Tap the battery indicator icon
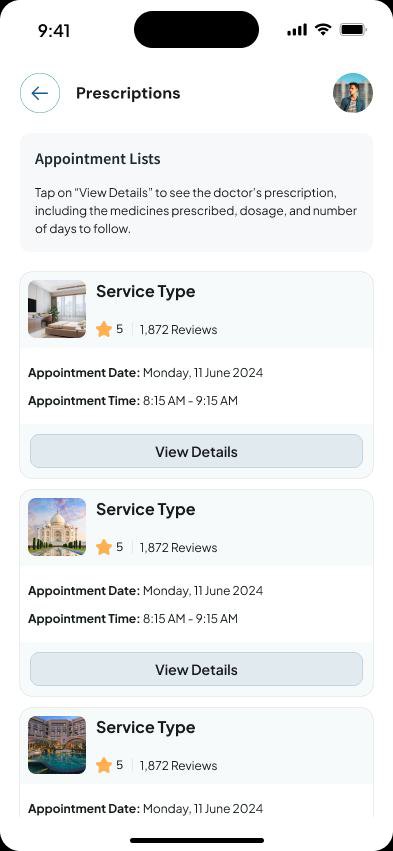Screen dimensions: 393x851 pyautogui.click(x=353, y=30)
